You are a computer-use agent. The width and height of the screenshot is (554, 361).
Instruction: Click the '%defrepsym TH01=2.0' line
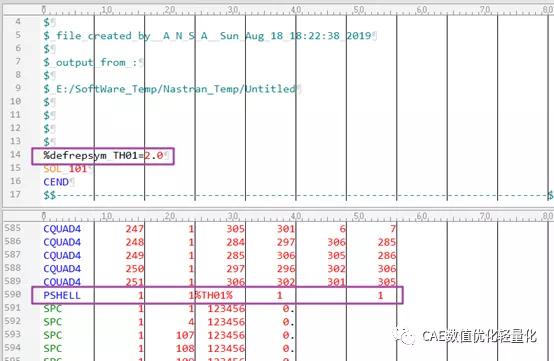[103, 156]
